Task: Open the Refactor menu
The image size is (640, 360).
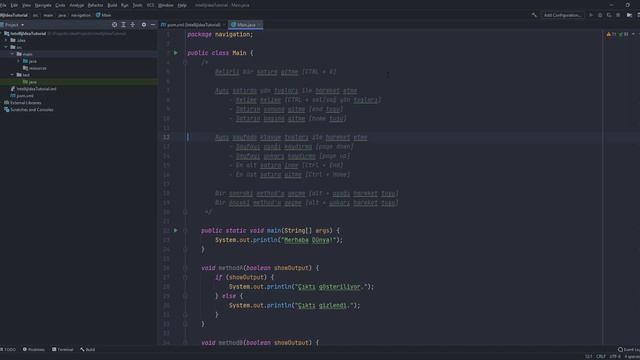Action: coord(96,5)
